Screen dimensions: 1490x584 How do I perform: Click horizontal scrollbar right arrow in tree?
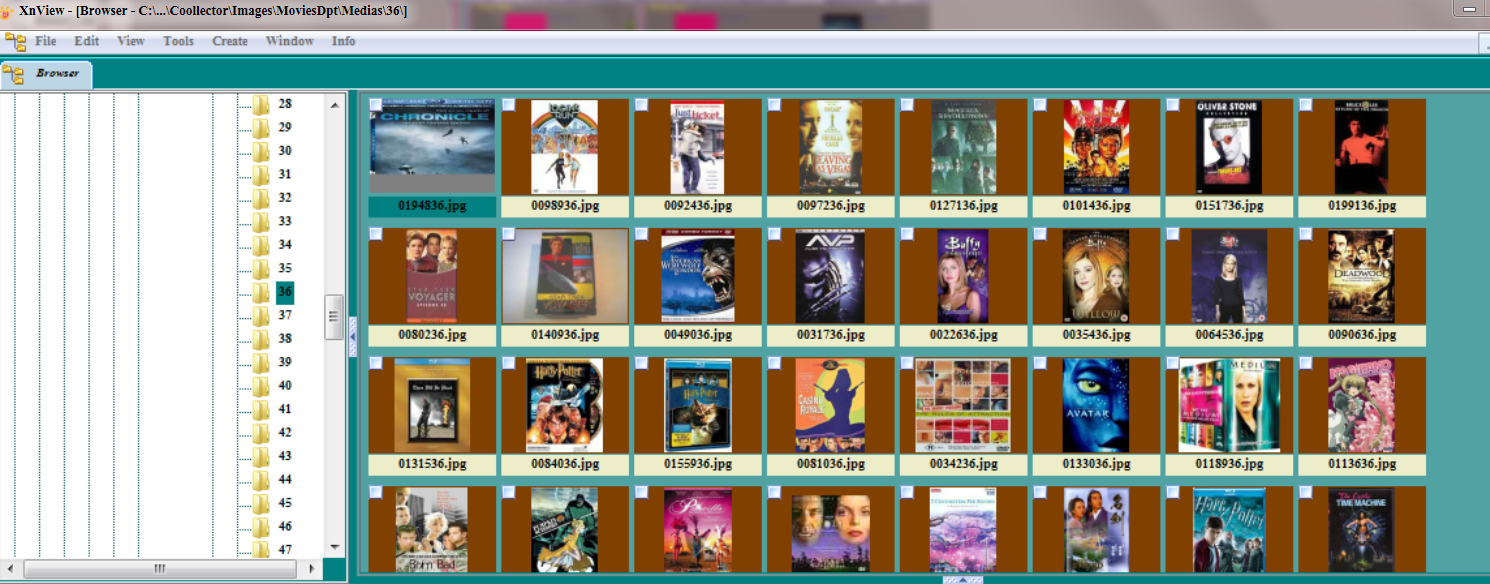[313, 568]
